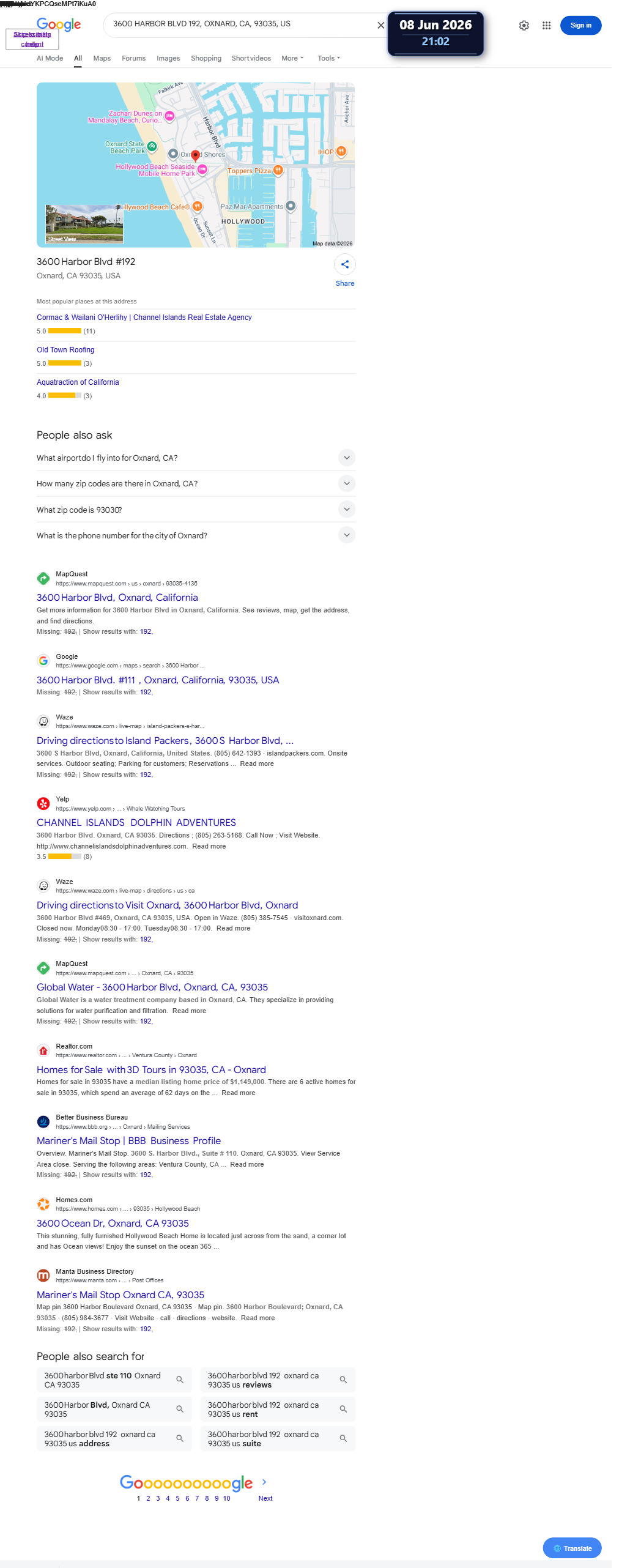Image resolution: width=619 pixels, height=1568 pixels.
Task: Select the Toppers Pizza map marker
Action: pos(278,170)
